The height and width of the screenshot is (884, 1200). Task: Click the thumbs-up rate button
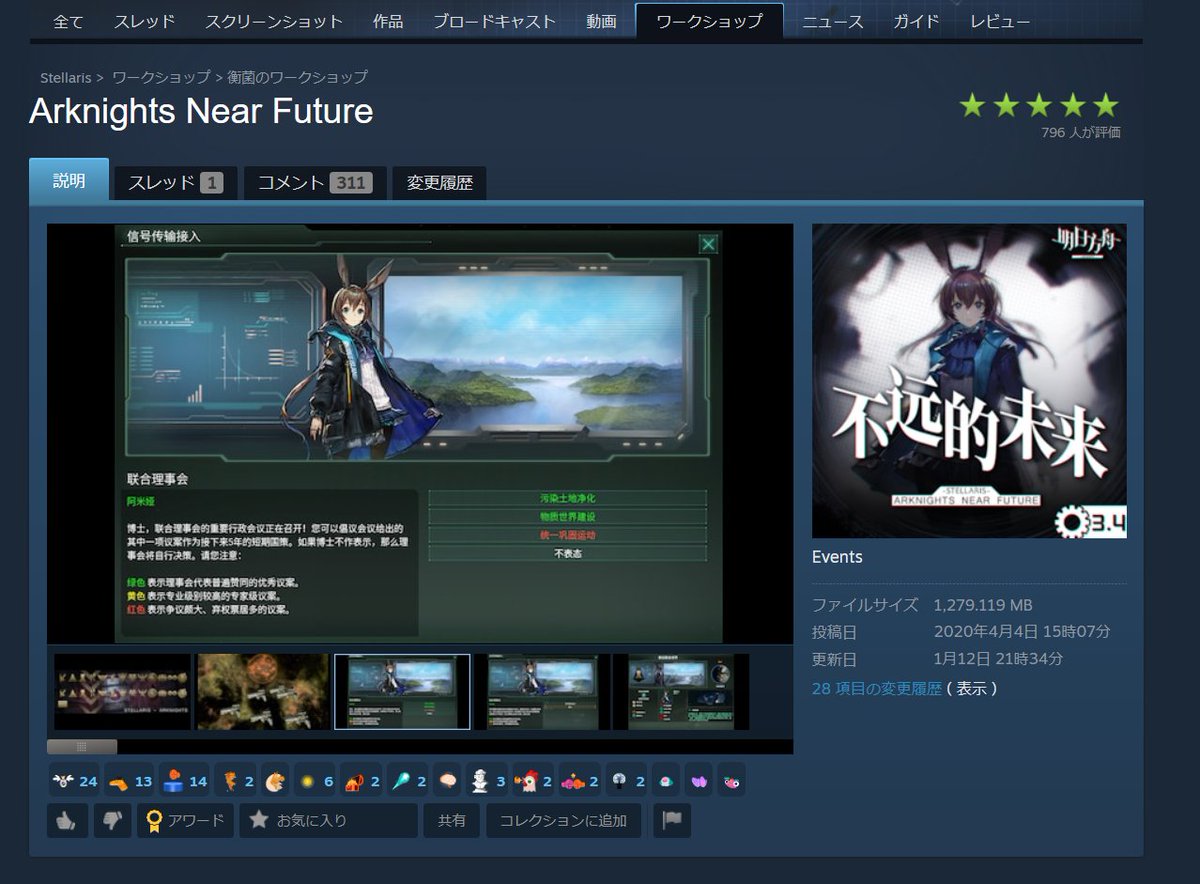click(67, 820)
